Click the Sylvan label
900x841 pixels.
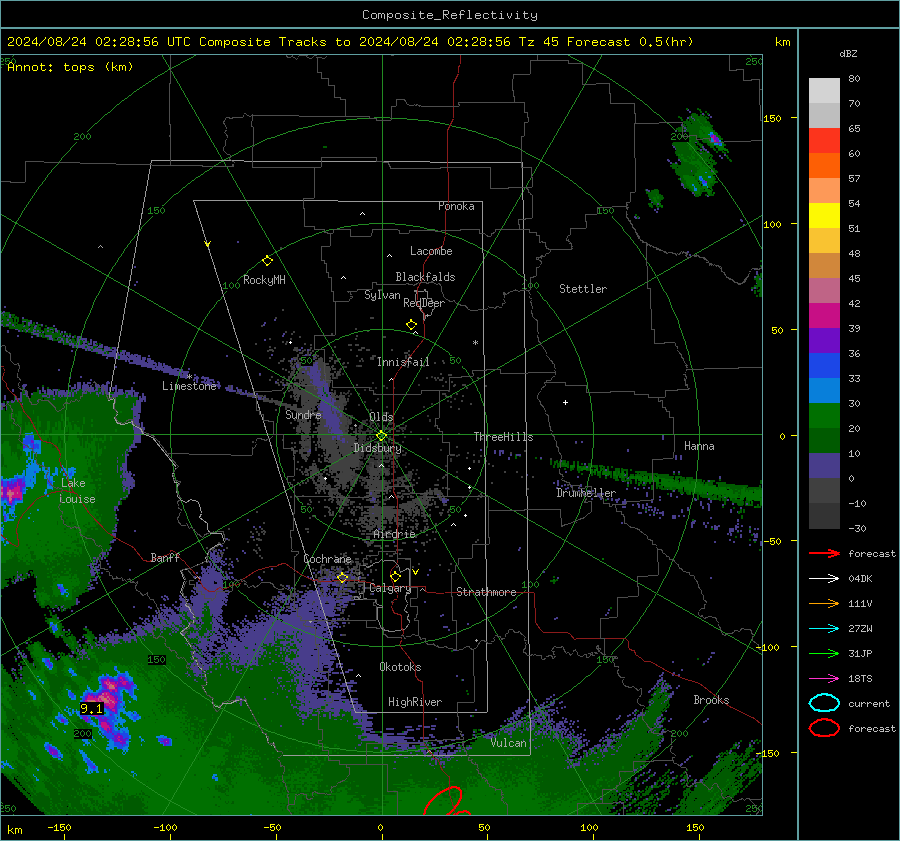[382, 295]
